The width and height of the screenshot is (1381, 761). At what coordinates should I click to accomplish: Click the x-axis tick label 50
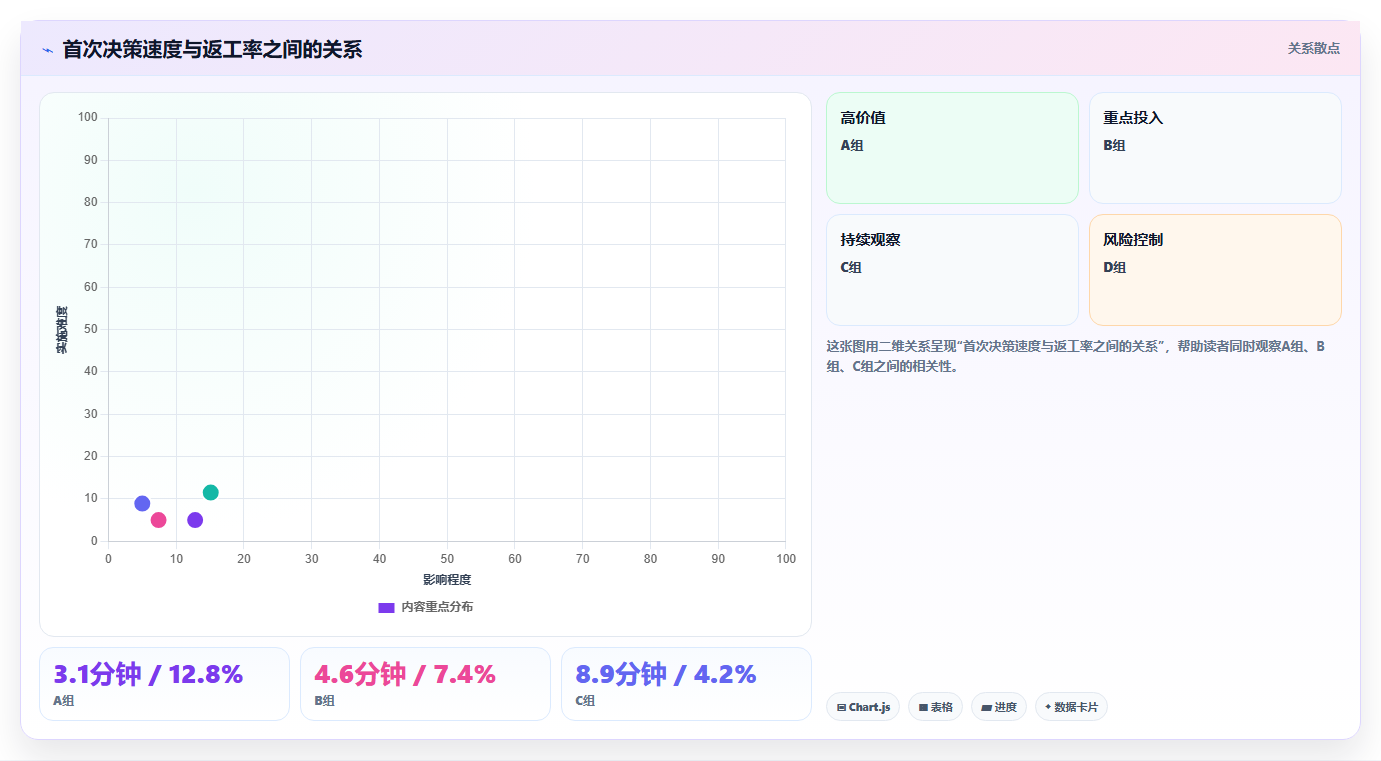pos(447,559)
